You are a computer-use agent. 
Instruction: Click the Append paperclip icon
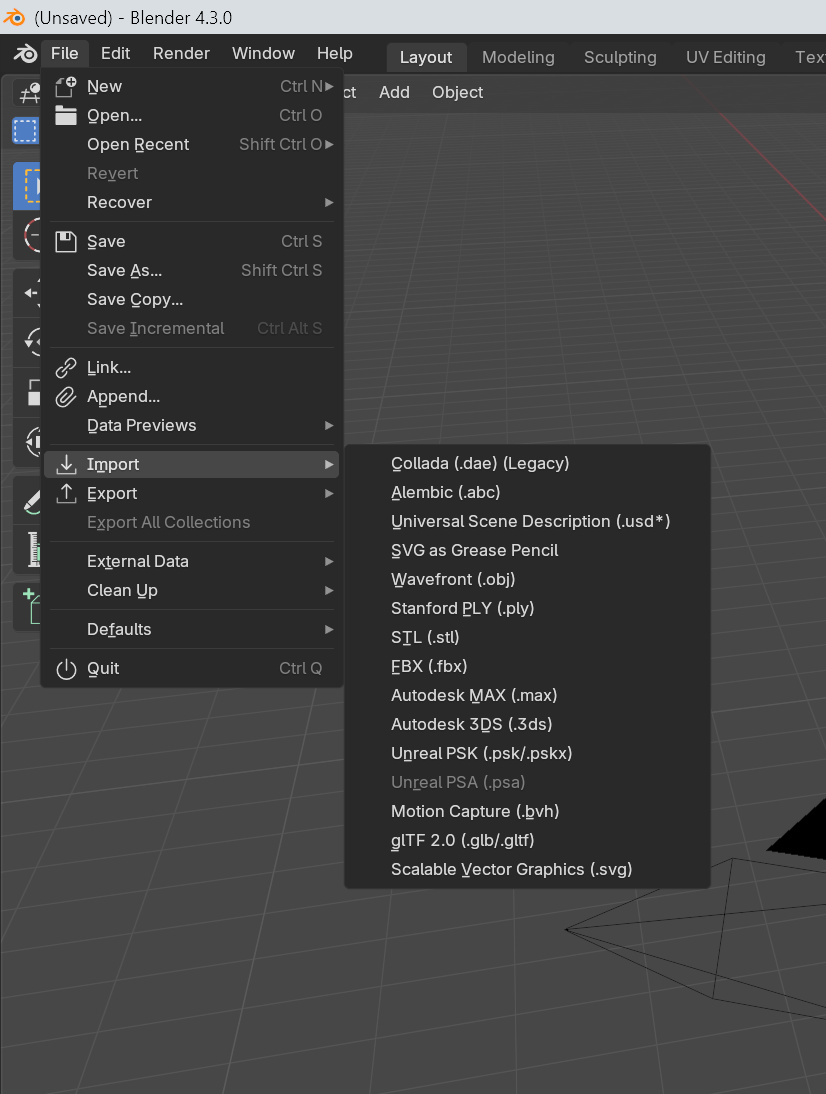pyautogui.click(x=66, y=397)
